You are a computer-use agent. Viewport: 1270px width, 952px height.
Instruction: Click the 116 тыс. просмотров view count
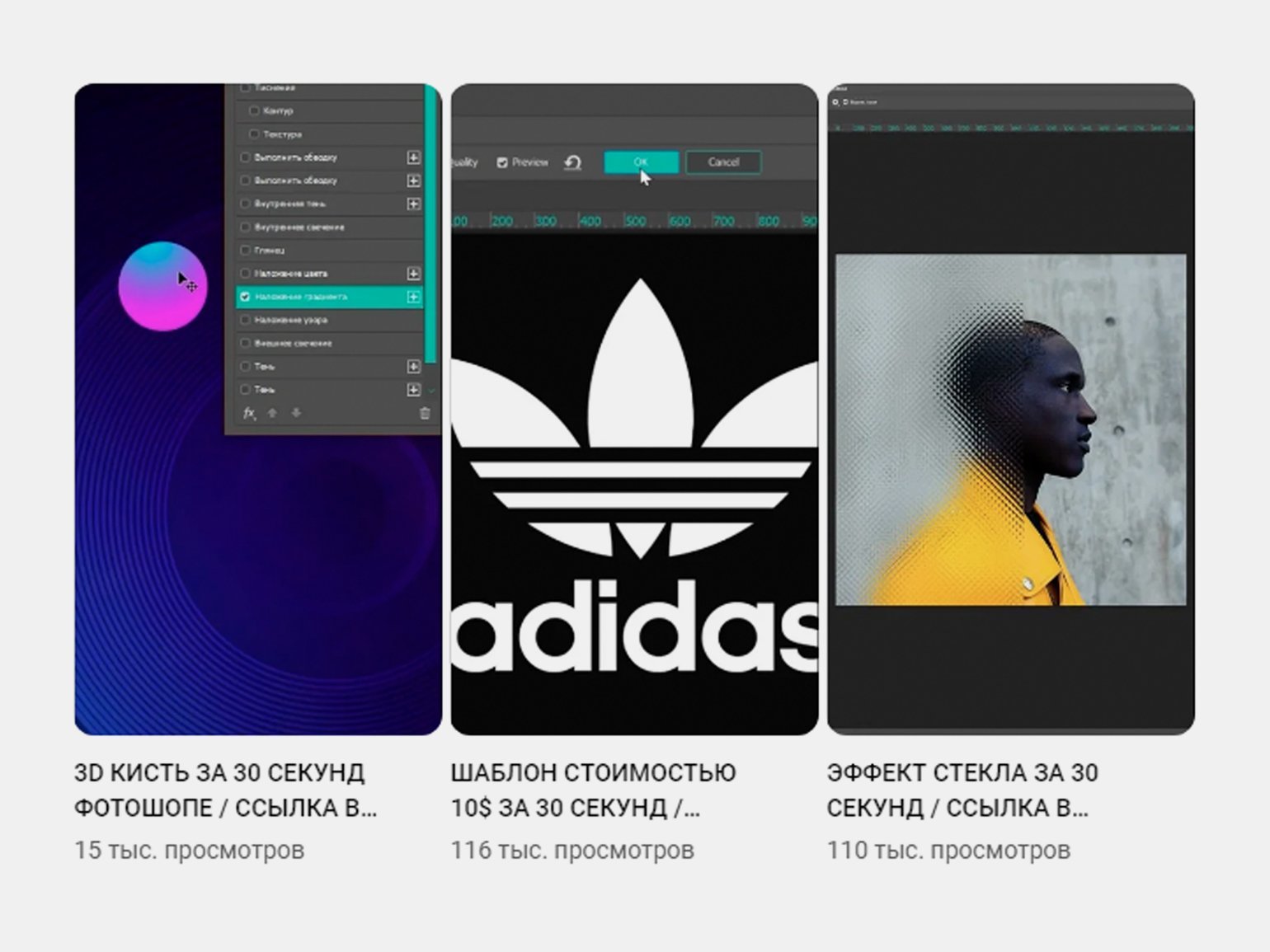pyautogui.click(x=572, y=850)
